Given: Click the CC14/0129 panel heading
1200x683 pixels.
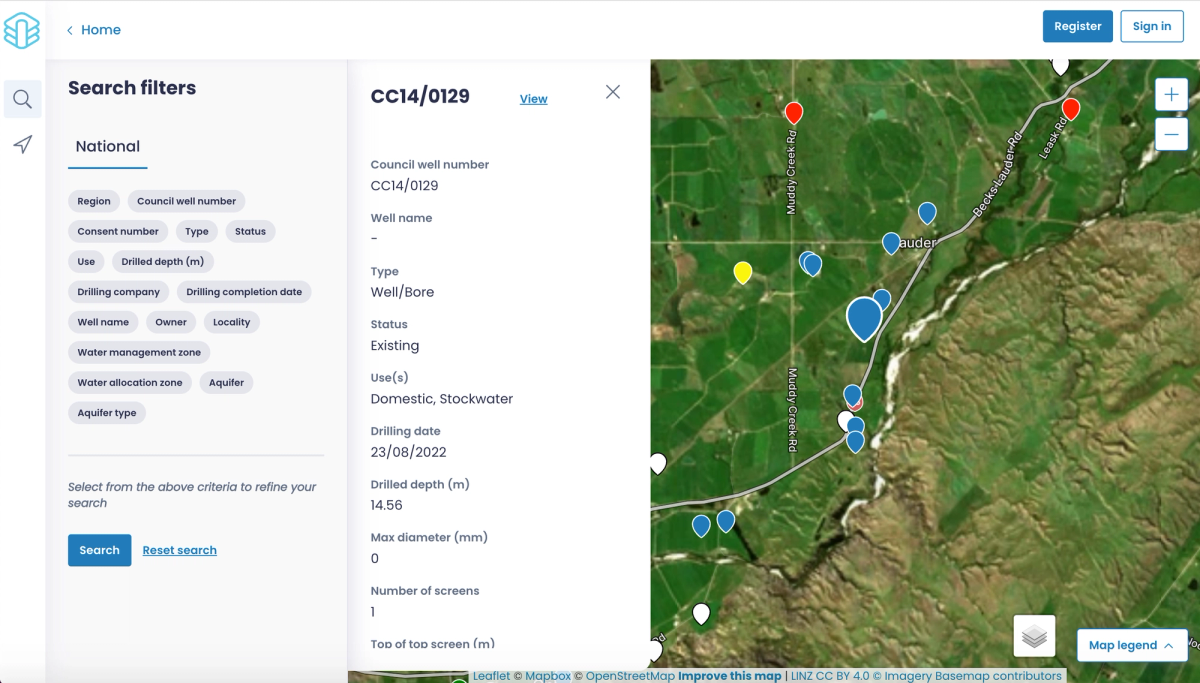Looking at the screenshot, I should coord(420,97).
